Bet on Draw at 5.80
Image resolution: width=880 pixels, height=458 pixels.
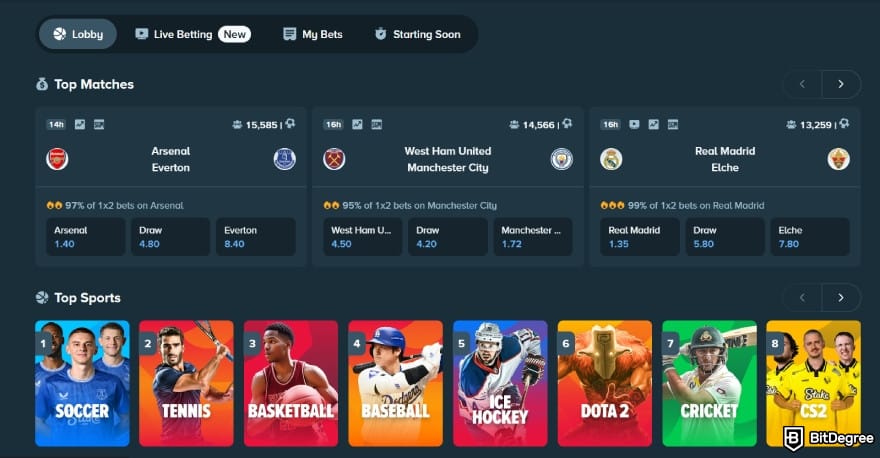point(725,237)
